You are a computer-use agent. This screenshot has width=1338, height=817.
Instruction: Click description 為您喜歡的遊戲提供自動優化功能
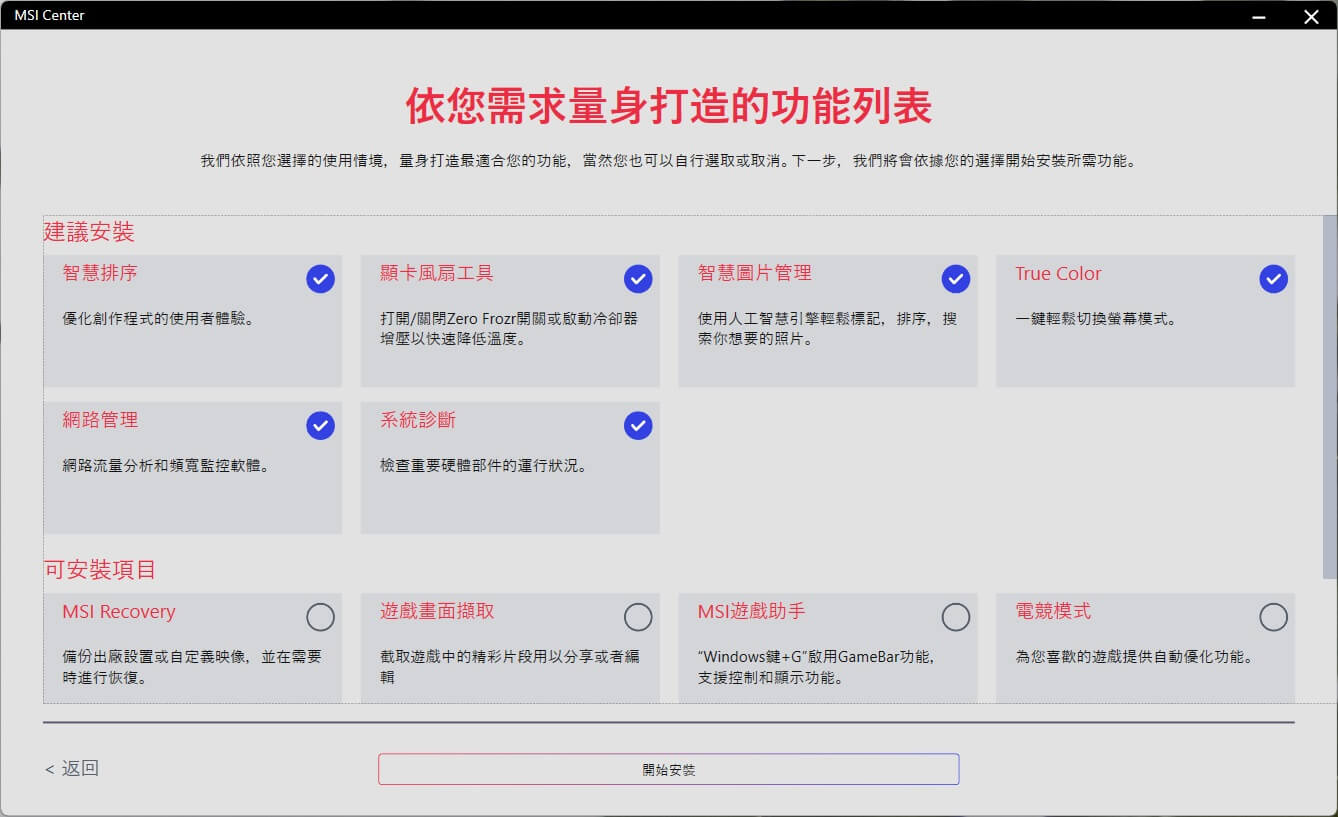coord(1134,658)
